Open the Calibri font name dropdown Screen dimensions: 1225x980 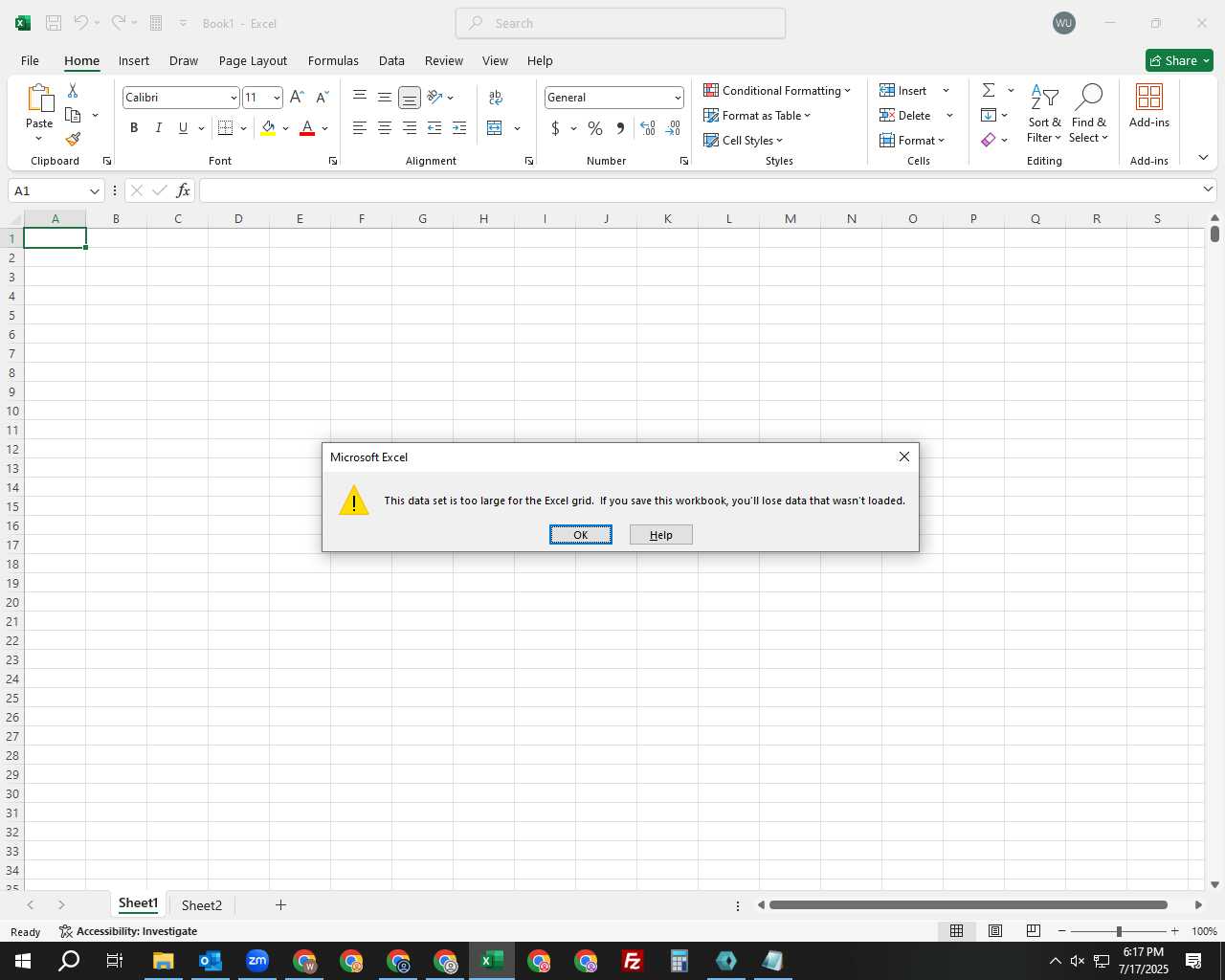233,98
